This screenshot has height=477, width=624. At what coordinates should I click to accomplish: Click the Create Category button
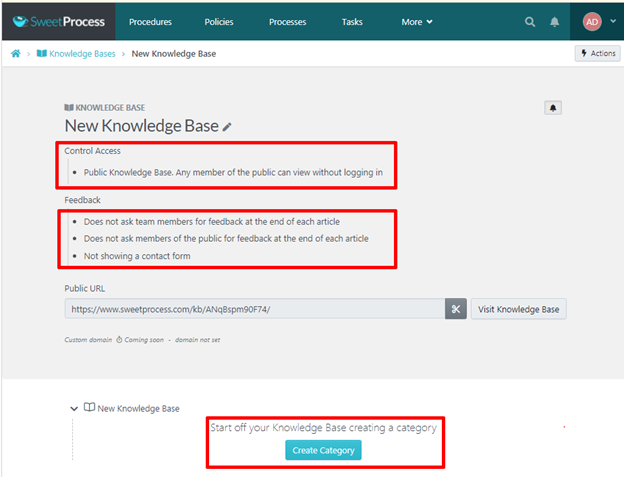(323, 450)
